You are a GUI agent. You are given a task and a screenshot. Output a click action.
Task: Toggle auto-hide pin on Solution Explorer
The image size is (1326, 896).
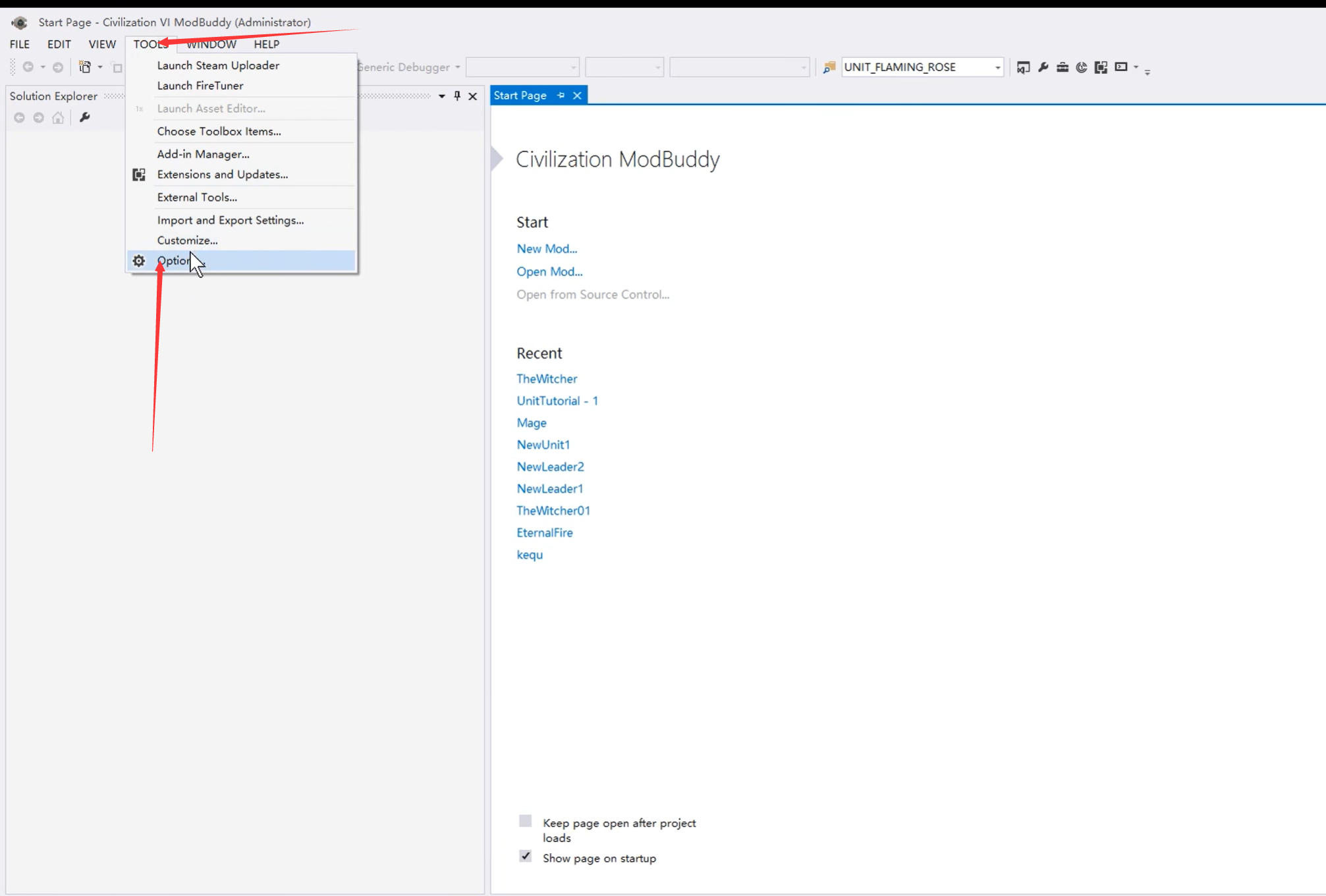[x=457, y=96]
